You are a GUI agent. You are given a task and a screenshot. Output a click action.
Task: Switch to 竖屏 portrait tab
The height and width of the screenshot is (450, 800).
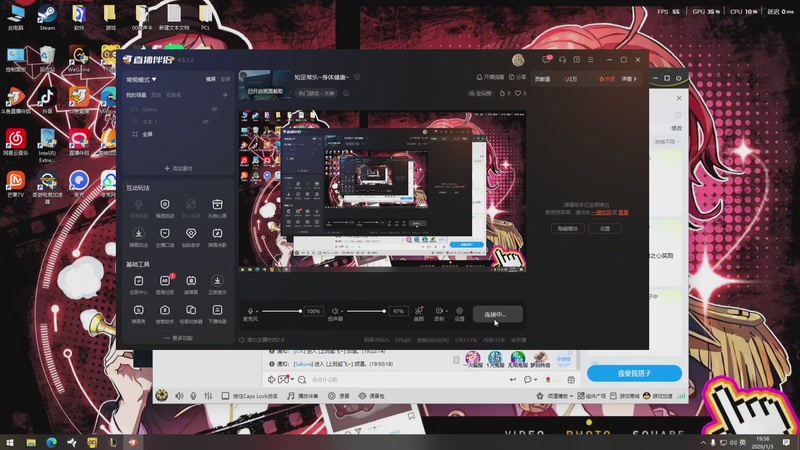pyautogui.click(x=226, y=80)
